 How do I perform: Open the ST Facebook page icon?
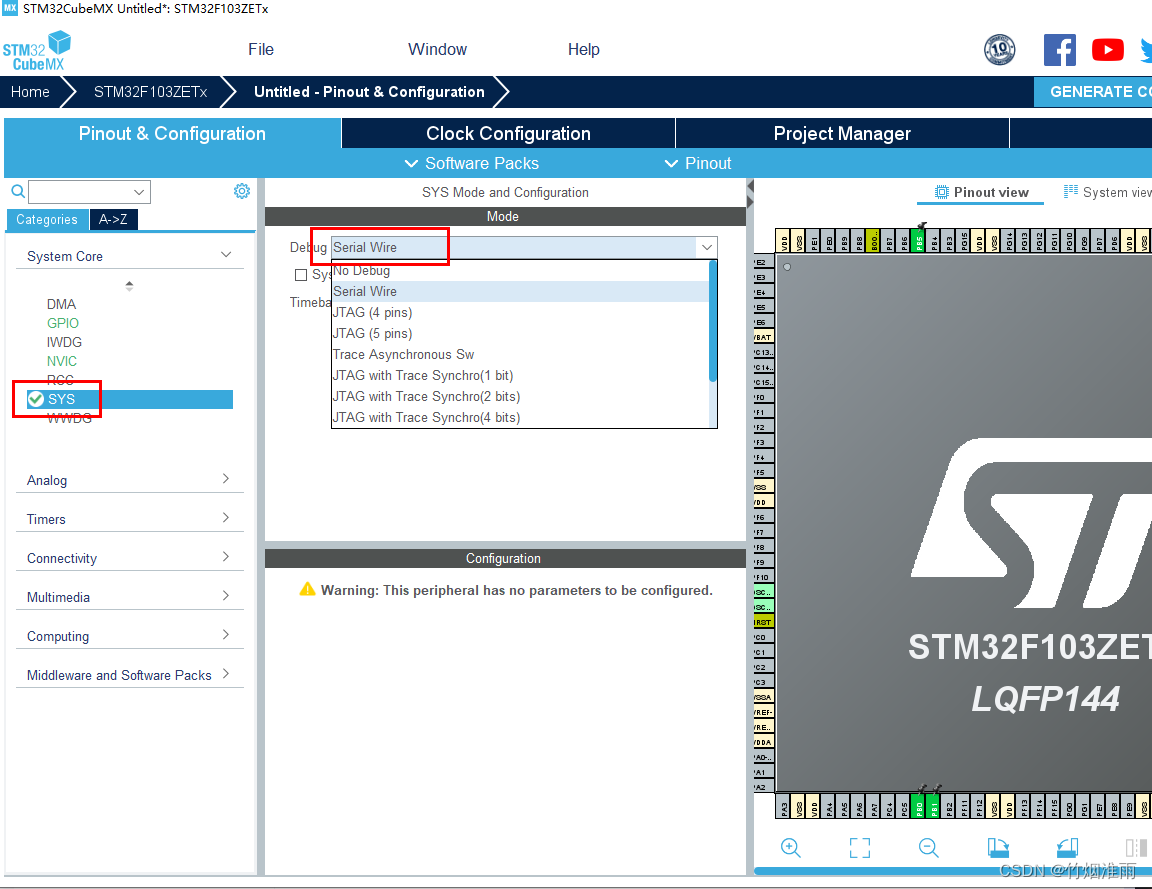(x=1059, y=50)
